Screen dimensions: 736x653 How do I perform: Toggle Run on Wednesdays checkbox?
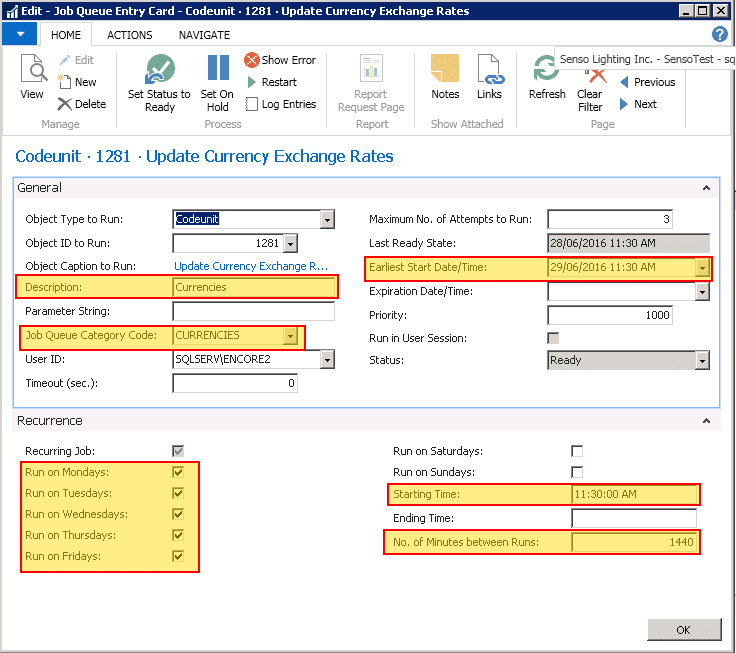(178, 514)
